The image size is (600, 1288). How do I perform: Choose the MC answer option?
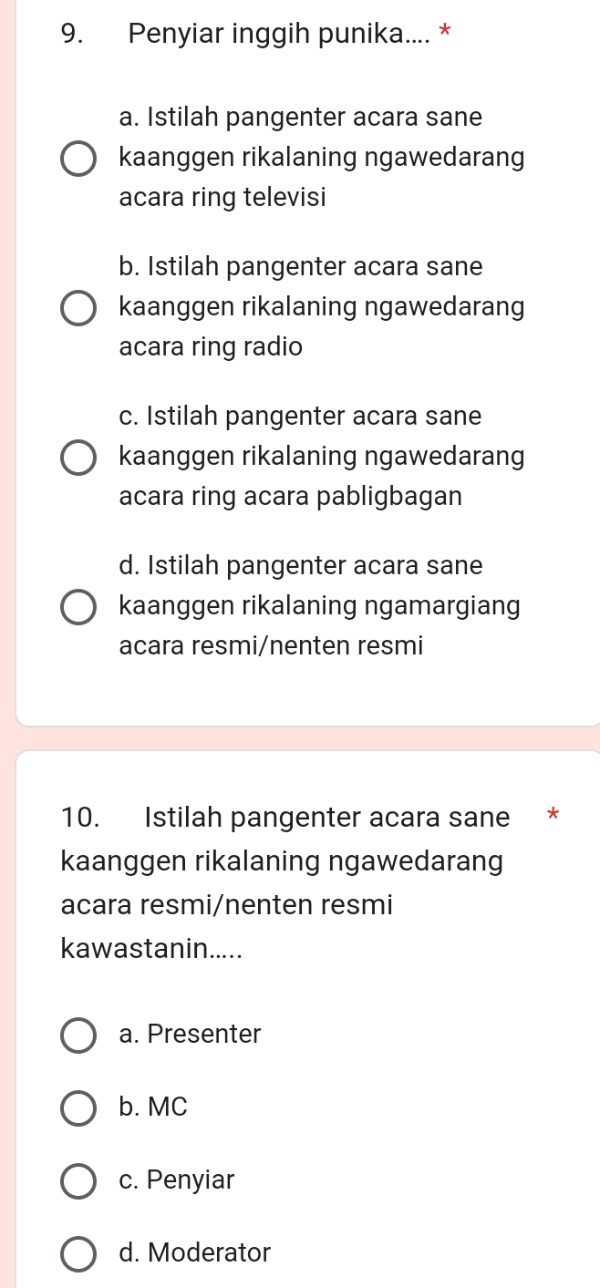[x=77, y=1109]
